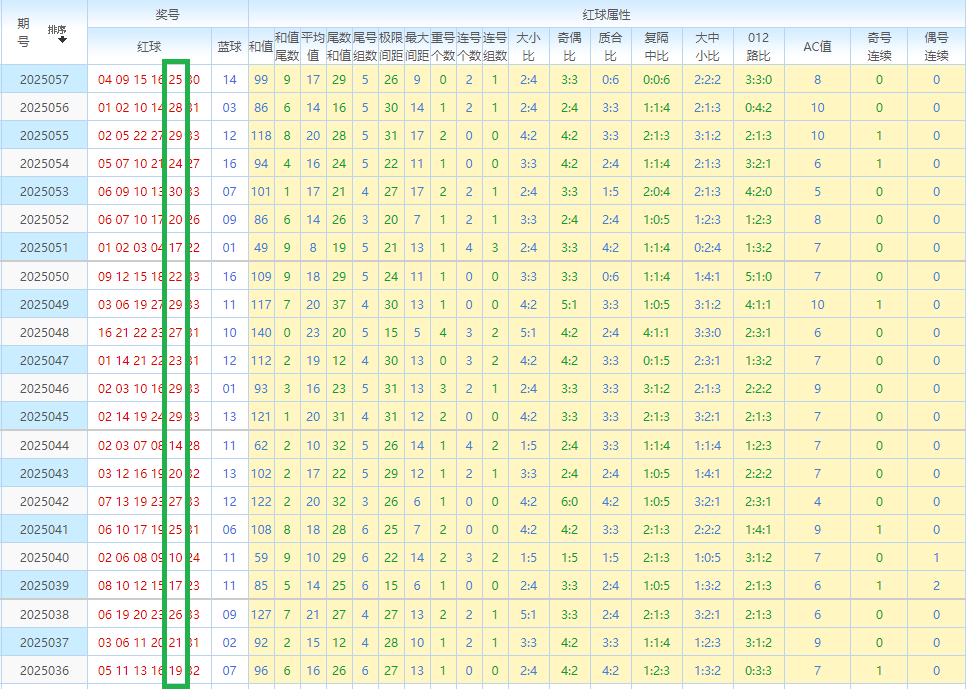Click the 连号组数 column header
Image resolution: width=967 pixels, height=689 pixels.
(x=495, y=46)
